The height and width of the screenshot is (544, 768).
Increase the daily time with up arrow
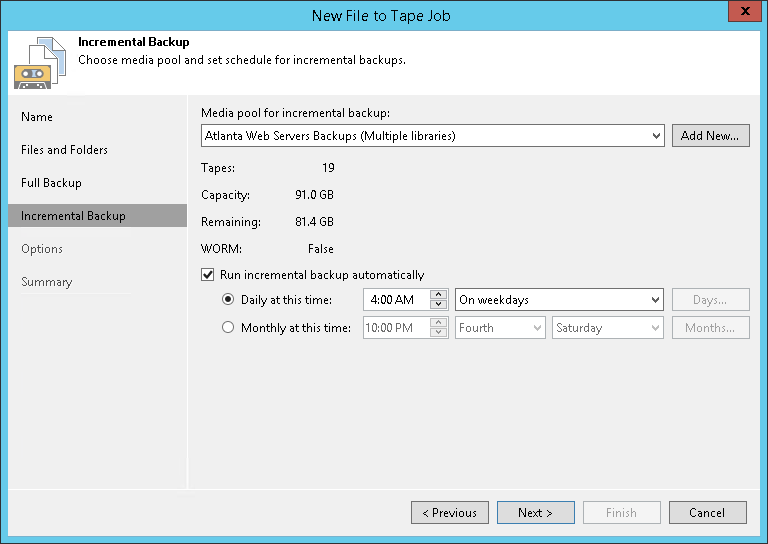coord(439,294)
